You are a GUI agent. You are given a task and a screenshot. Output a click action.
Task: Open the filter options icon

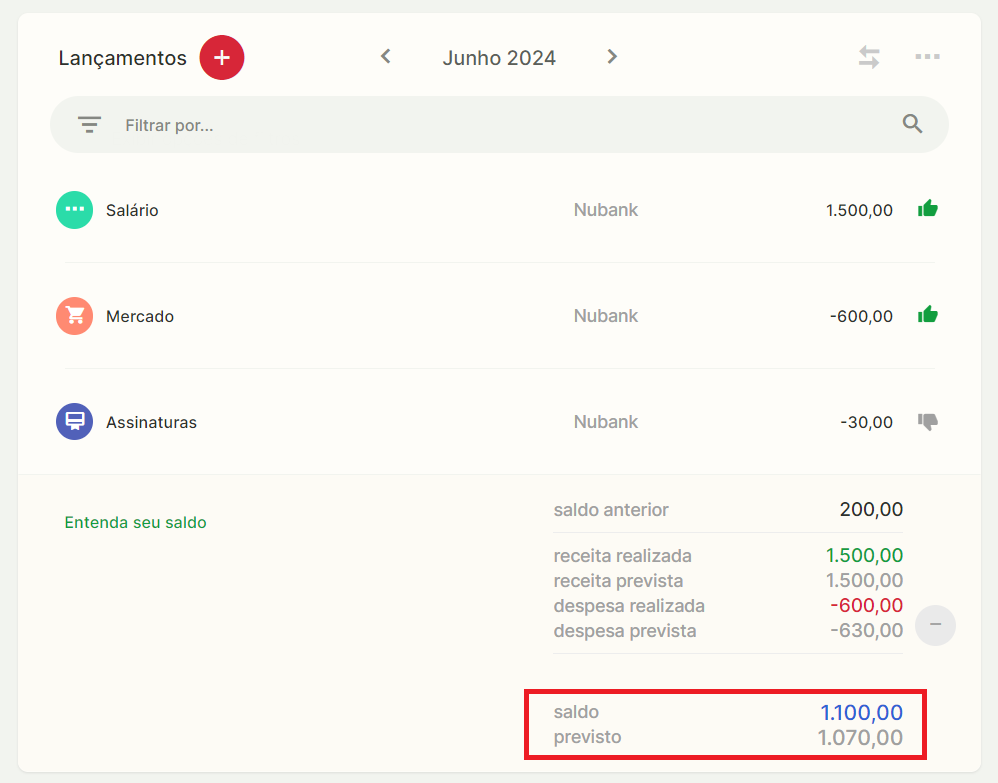89,124
